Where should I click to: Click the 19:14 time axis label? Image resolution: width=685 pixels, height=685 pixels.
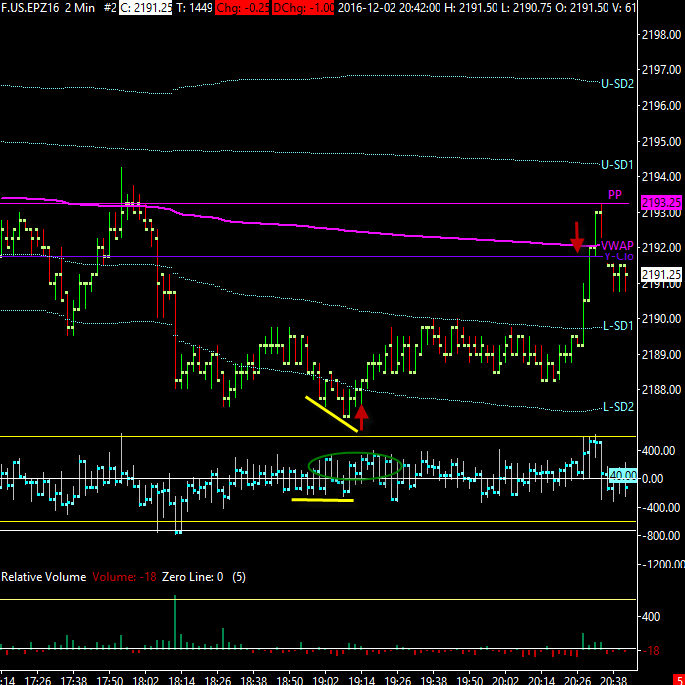[x=361, y=680]
